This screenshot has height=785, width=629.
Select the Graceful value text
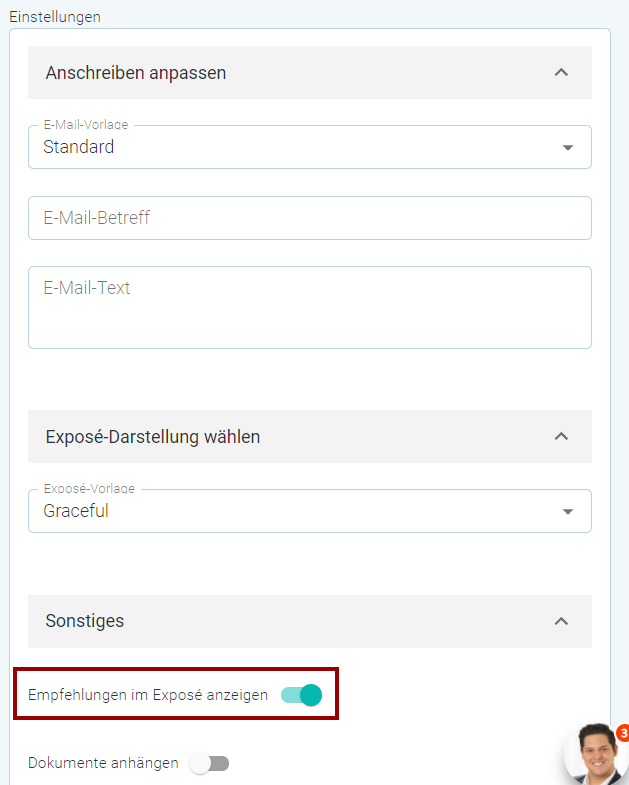click(x=76, y=511)
